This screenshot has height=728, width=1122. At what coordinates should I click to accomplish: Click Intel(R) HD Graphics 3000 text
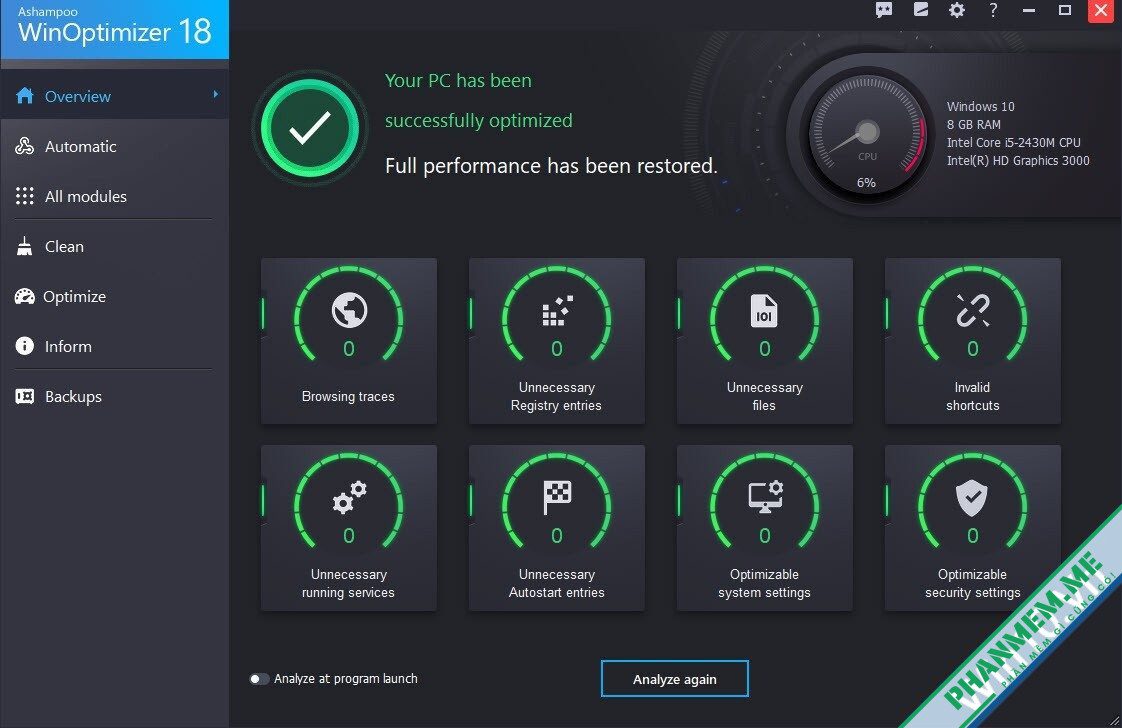(1018, 161)
